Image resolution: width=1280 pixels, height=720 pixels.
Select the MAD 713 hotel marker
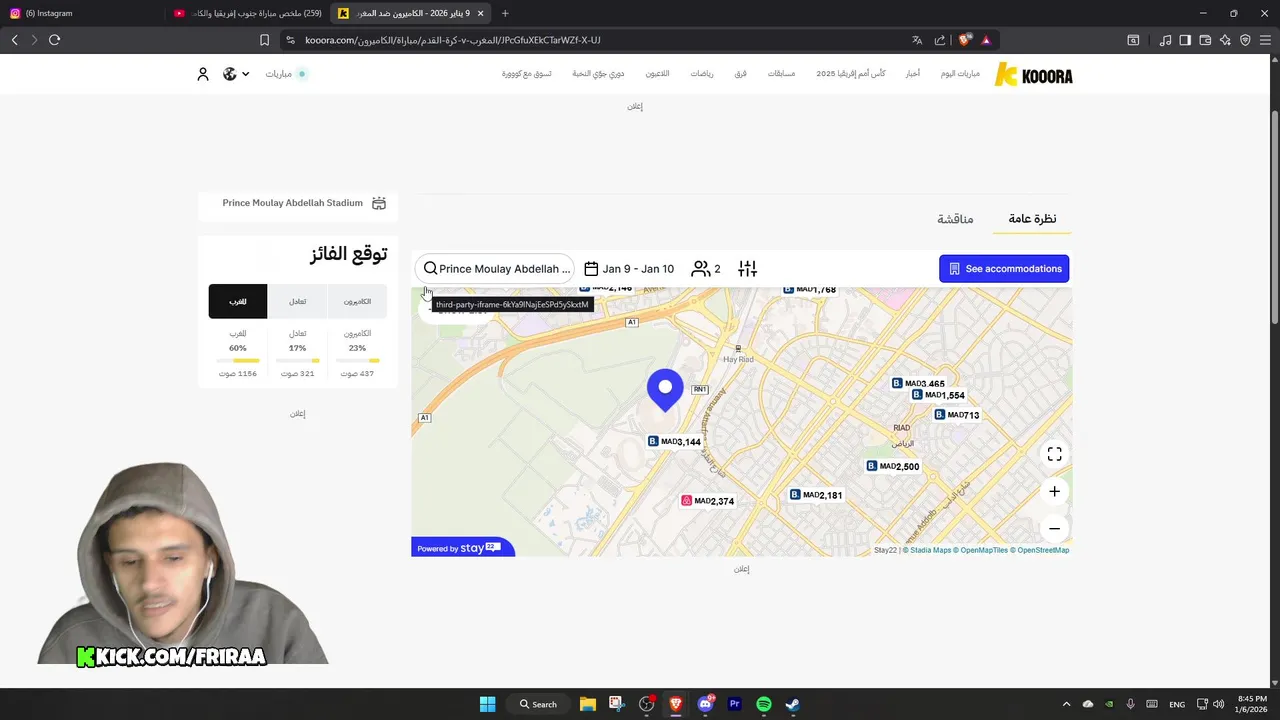pos(957,415)
